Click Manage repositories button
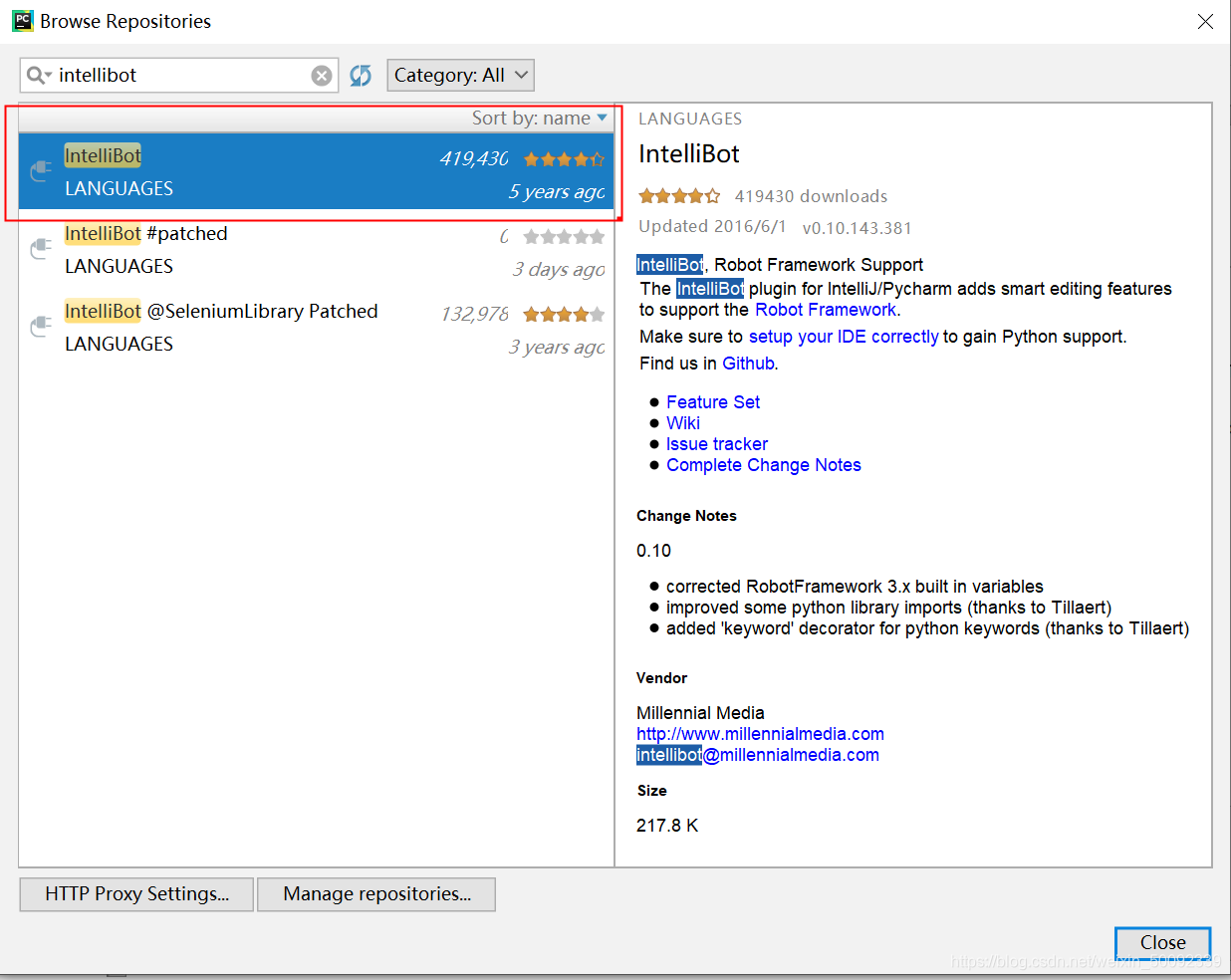This screenshot has width=1231, height=980. [376, 894]
